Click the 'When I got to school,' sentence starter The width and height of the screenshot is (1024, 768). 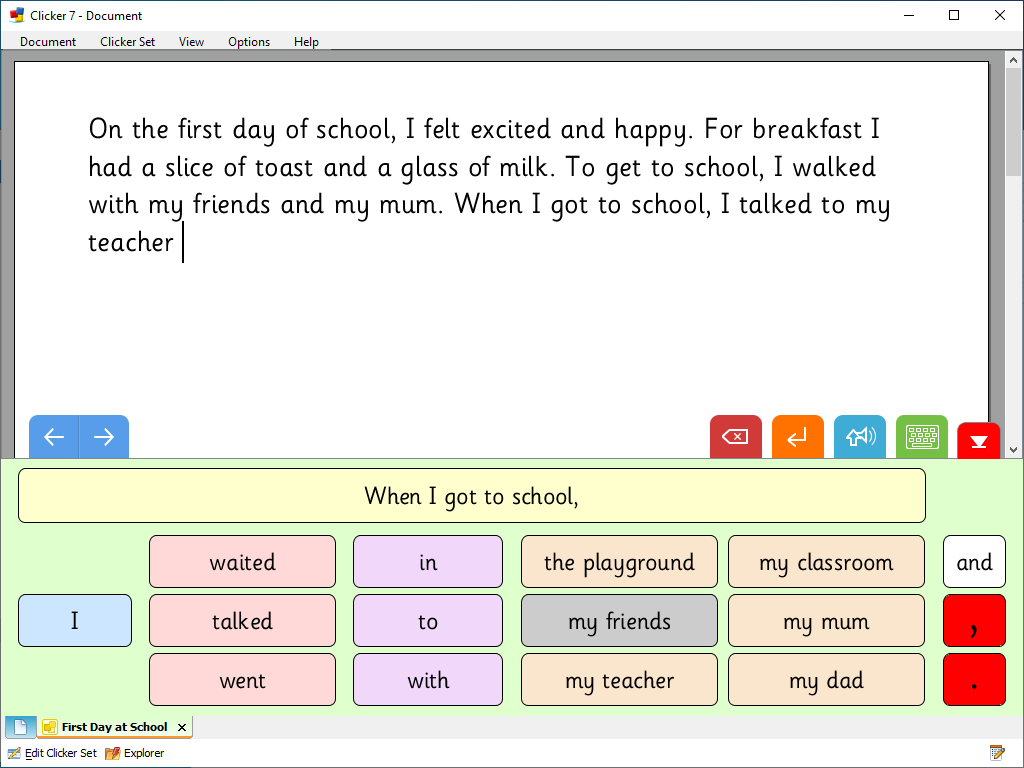(x=471, y=496)
